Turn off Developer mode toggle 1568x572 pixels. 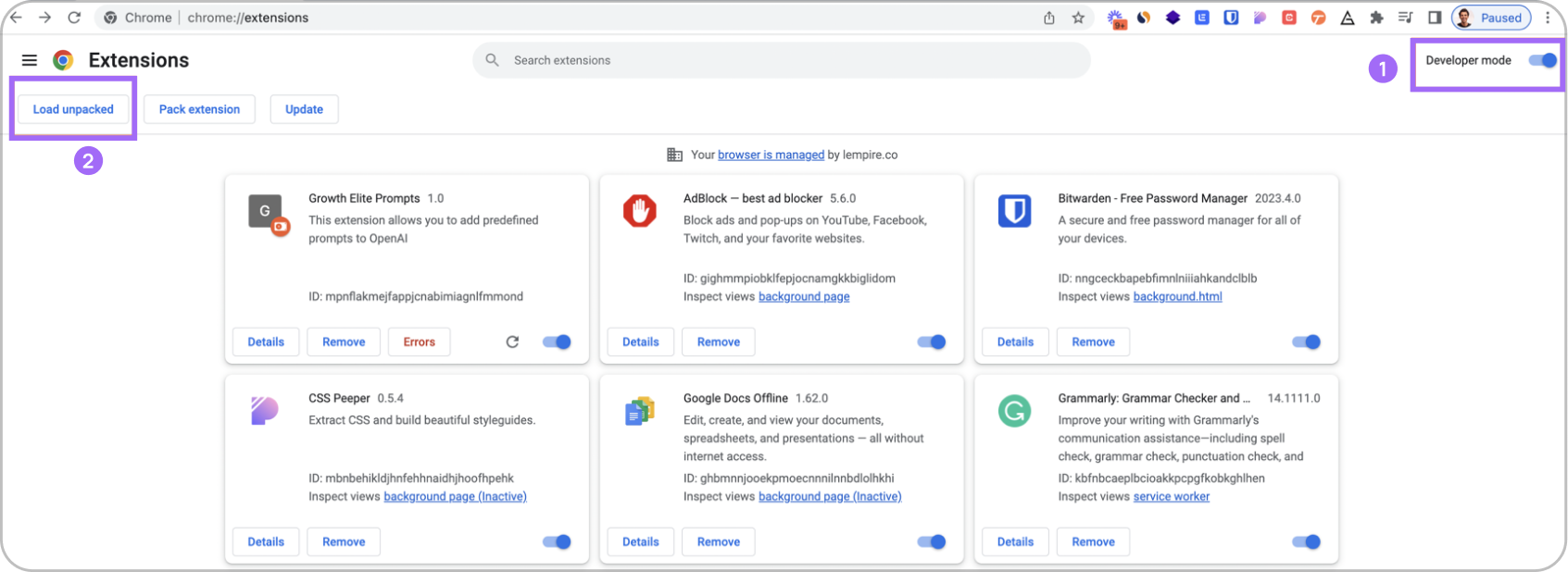click(x=1543, y=60)
